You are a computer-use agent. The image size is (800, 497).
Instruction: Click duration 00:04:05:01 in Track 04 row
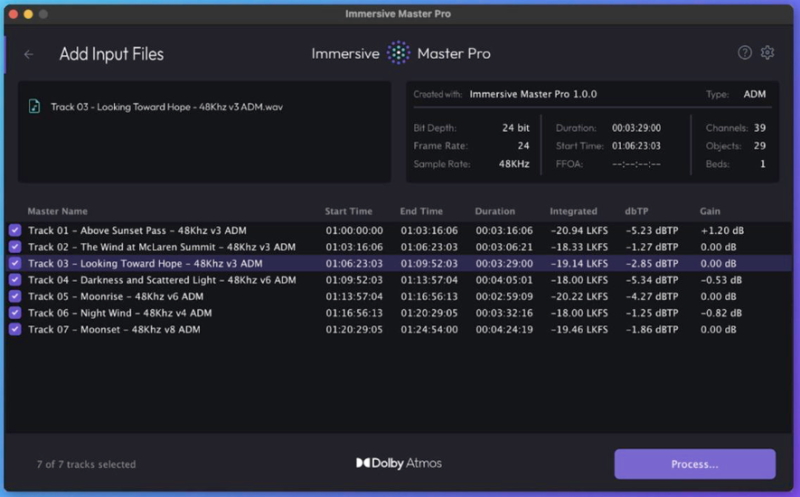click(504, 280)
